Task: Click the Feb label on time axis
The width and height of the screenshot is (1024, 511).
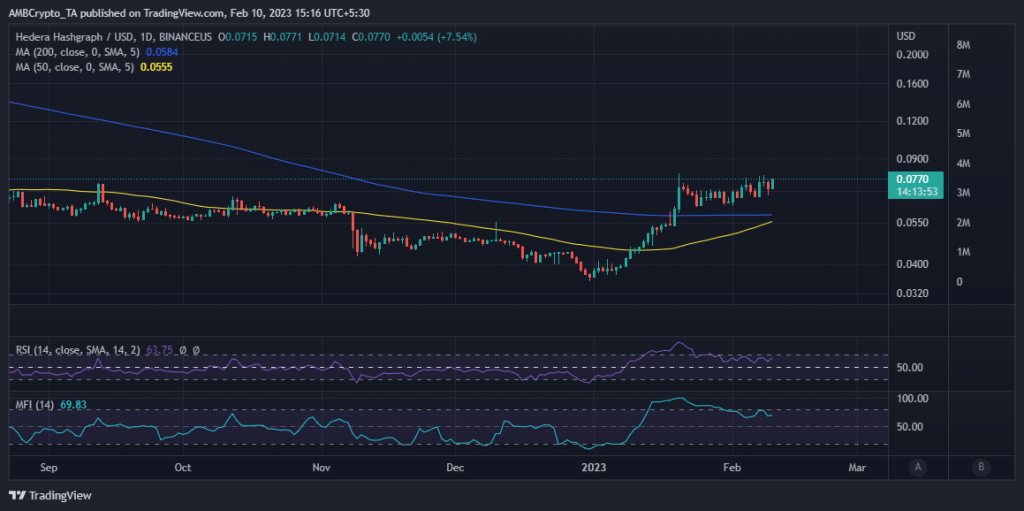Action: click(x=732, y=467)
